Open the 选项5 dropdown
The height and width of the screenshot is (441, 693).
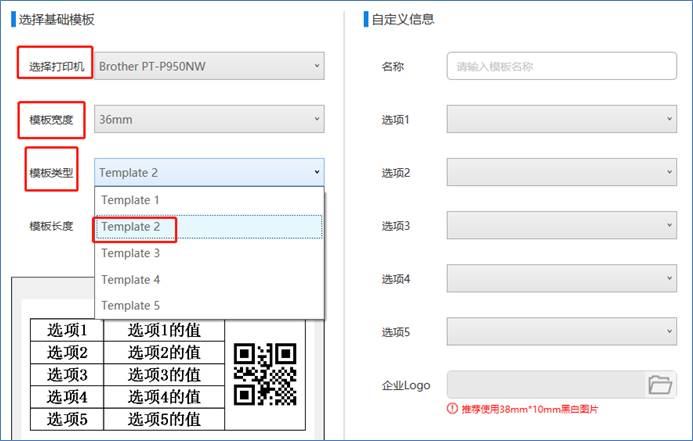point(562,331)
